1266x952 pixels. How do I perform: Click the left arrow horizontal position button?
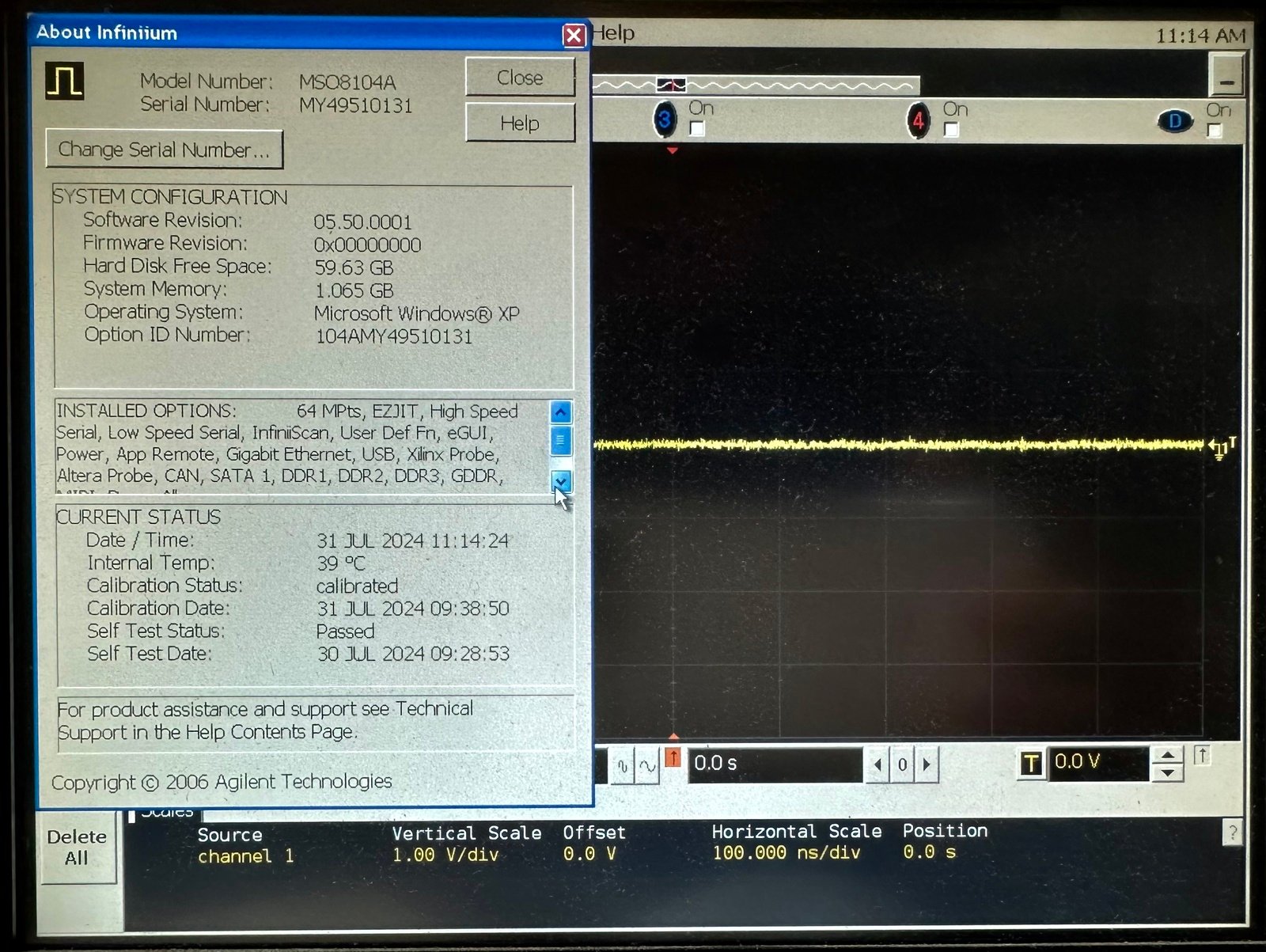(x=877, y=764)
